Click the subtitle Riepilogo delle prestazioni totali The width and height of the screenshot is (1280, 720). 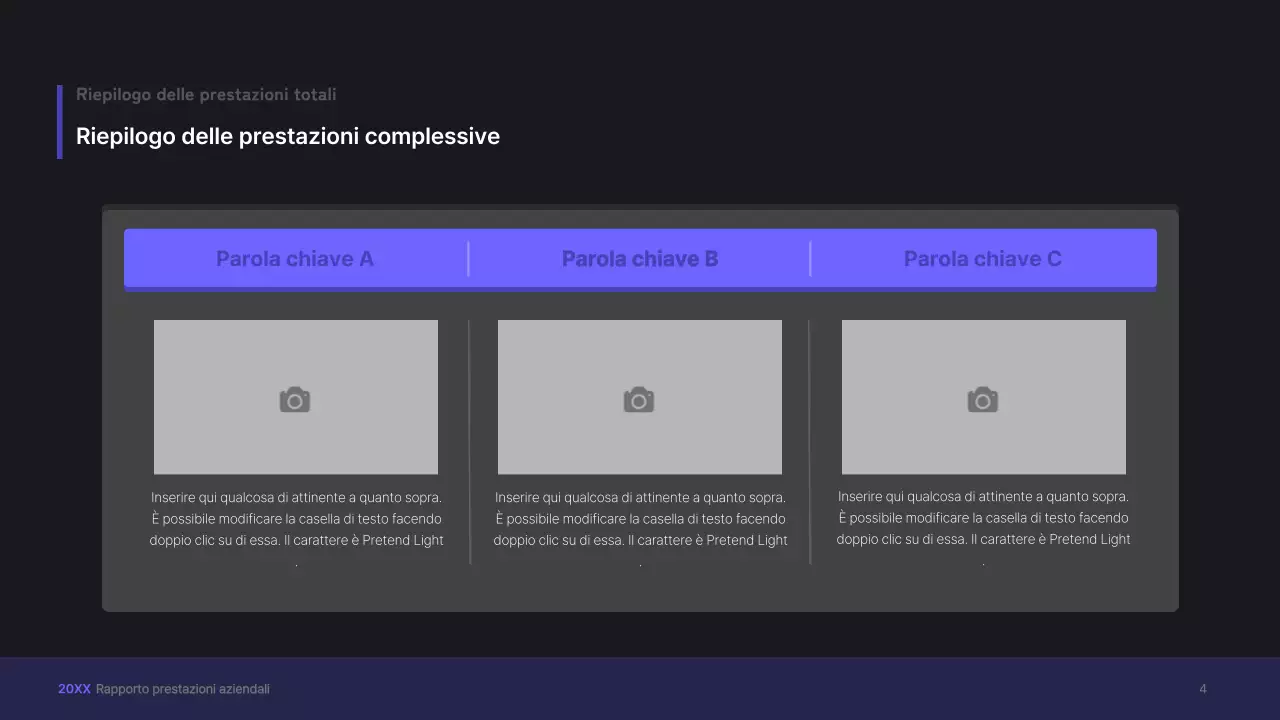(205, 94)
